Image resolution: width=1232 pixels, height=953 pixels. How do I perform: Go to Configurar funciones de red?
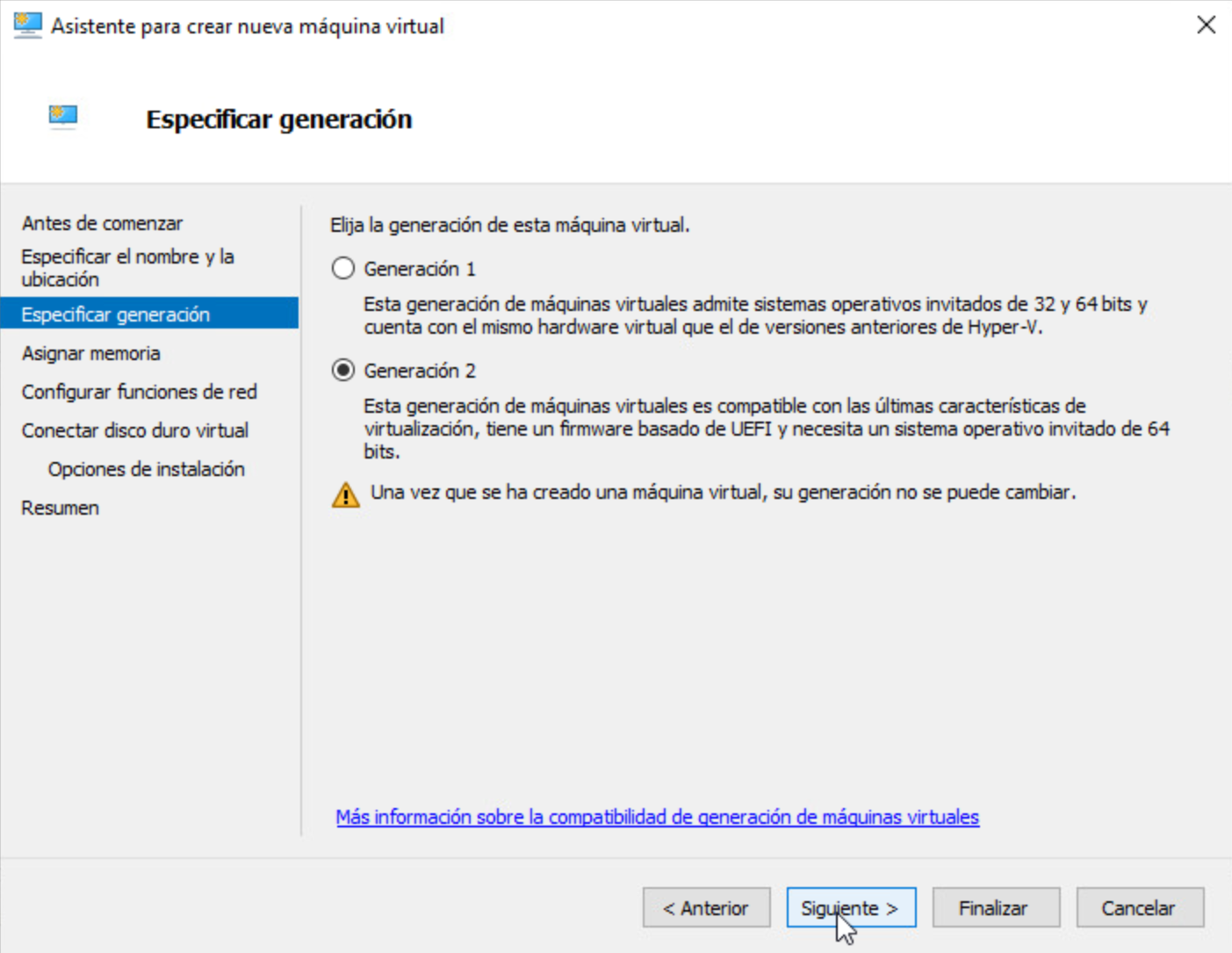coord(139,392)
